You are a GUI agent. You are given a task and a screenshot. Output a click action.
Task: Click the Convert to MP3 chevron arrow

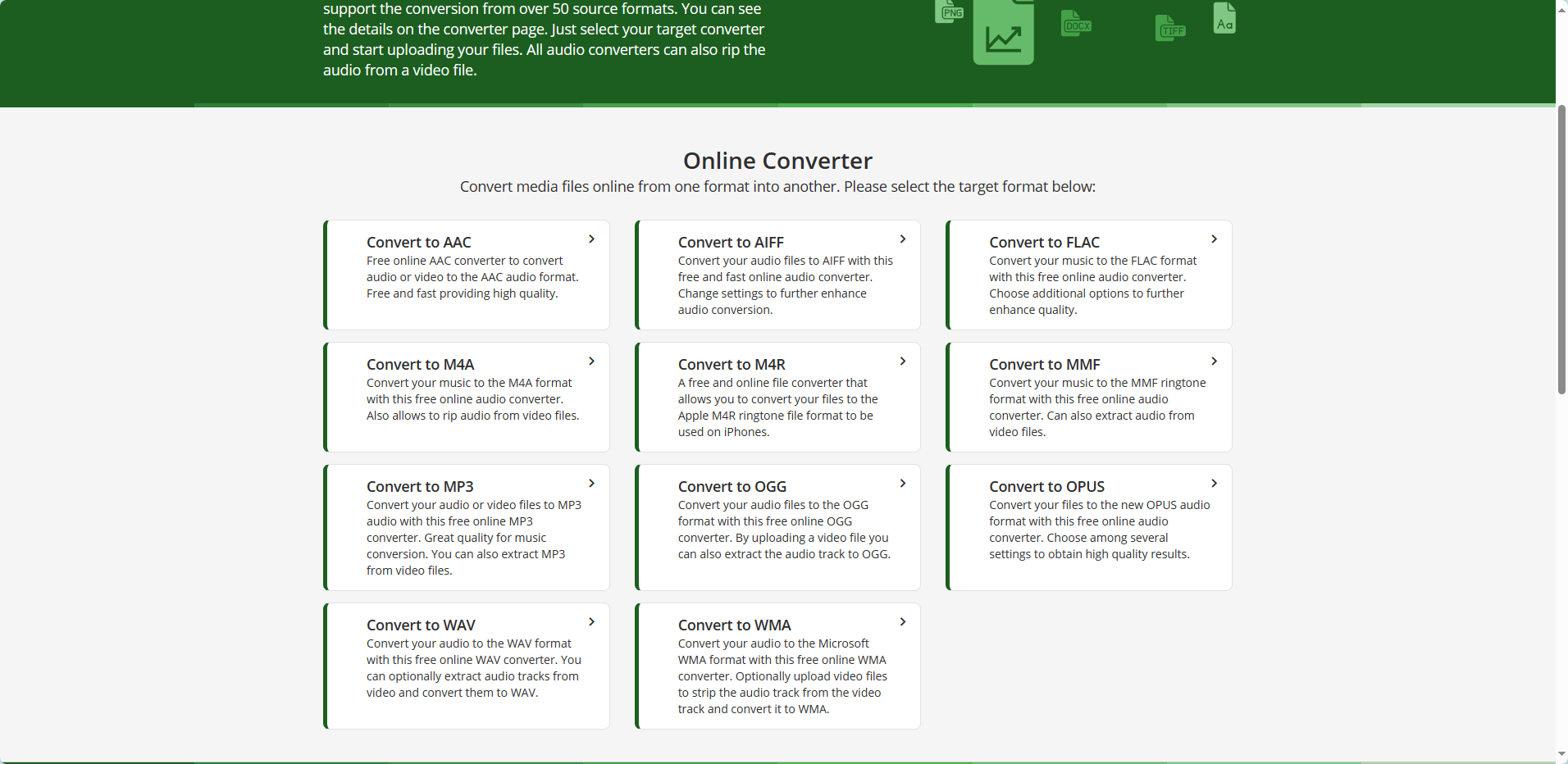591,484
